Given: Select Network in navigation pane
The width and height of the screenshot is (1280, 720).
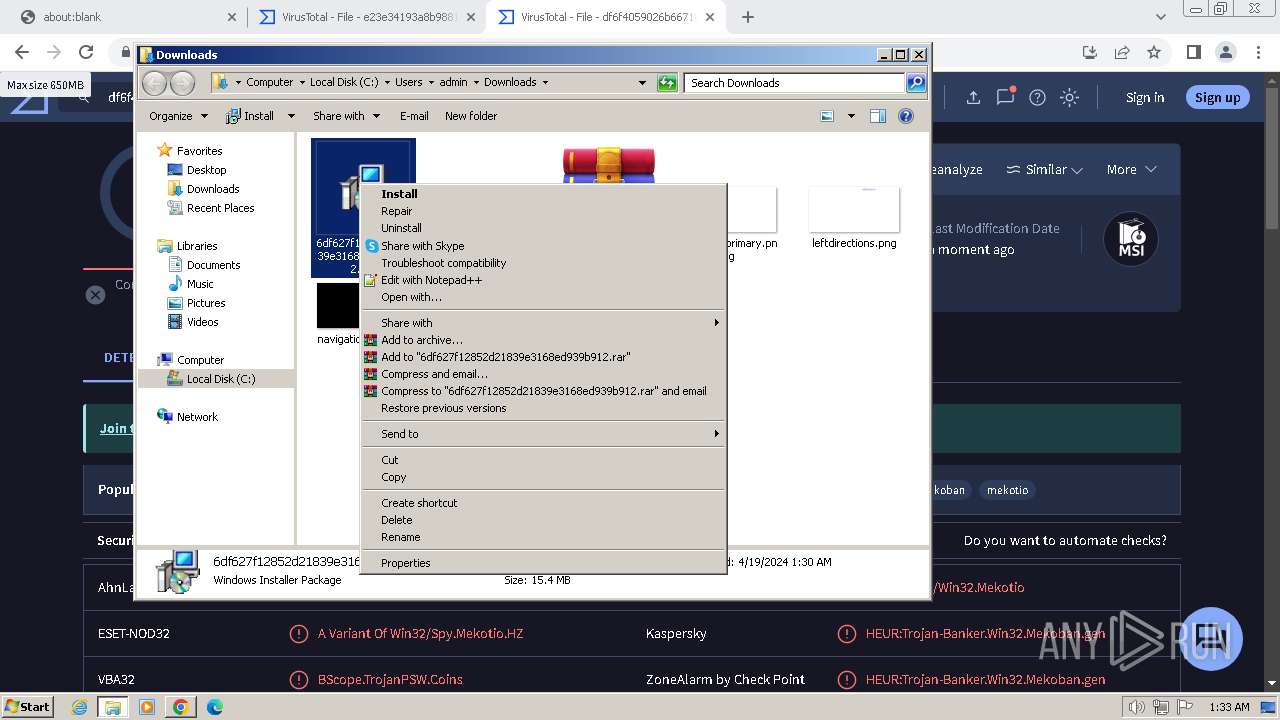Looking at the screenshot, I should (197, 417).
